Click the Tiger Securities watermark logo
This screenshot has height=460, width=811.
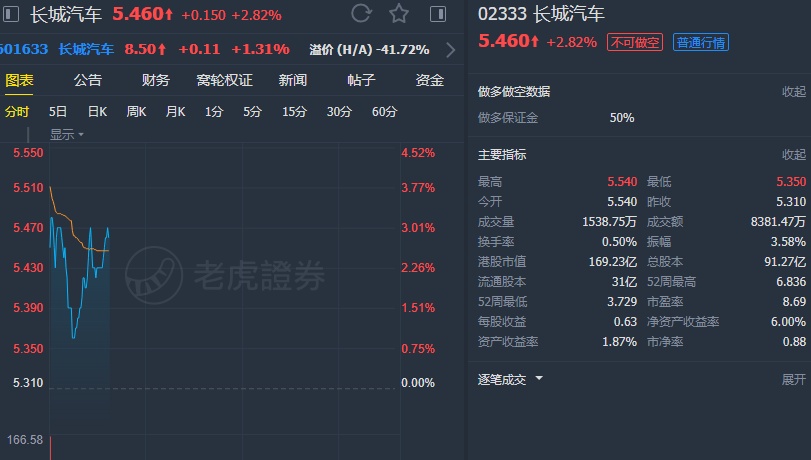coord(232,268)
